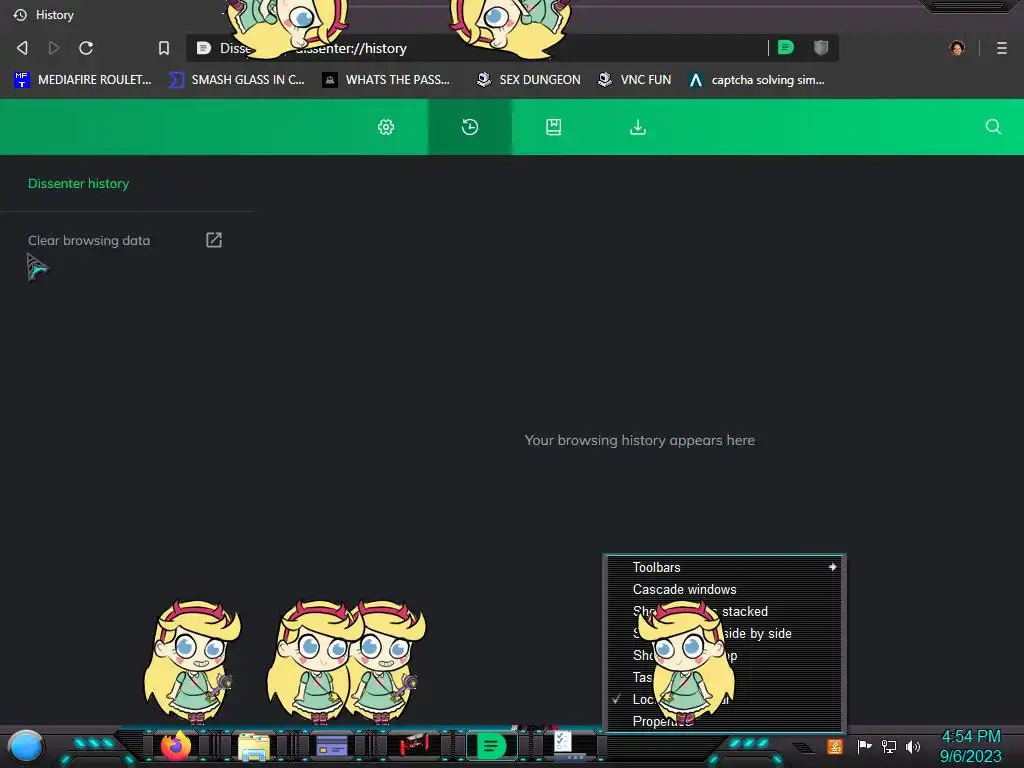
Task: Open the Action Center flag tray icon
Action: 865,746
